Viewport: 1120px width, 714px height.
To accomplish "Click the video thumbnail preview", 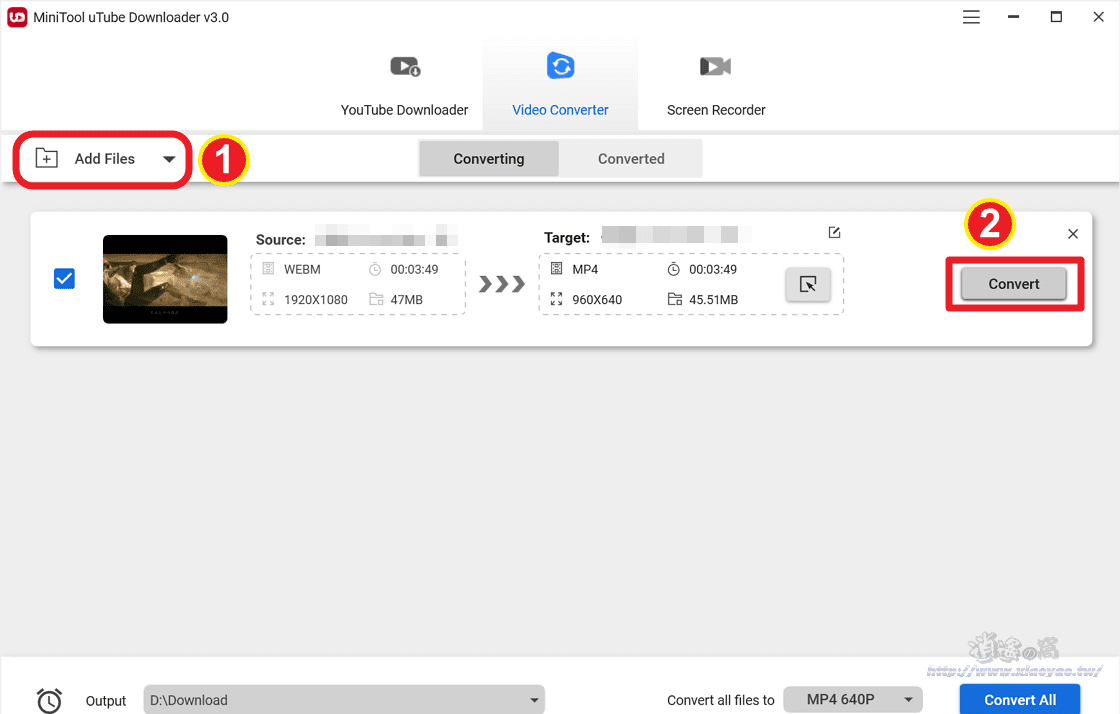I will [x=165, y=279].
